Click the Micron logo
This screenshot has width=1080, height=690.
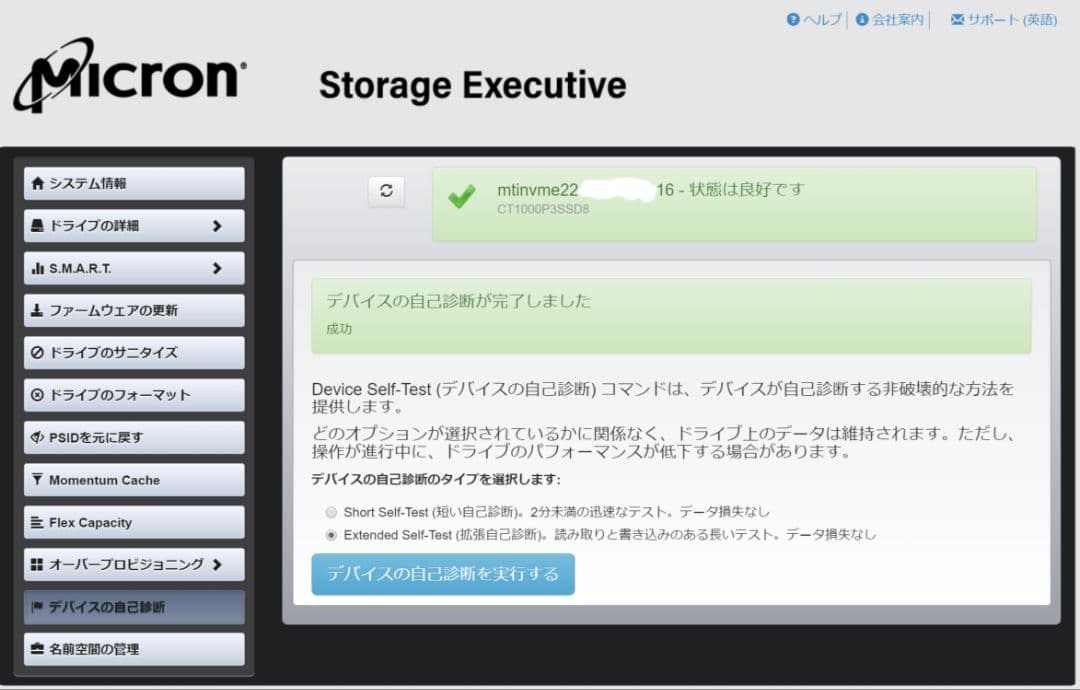(130, 75)
